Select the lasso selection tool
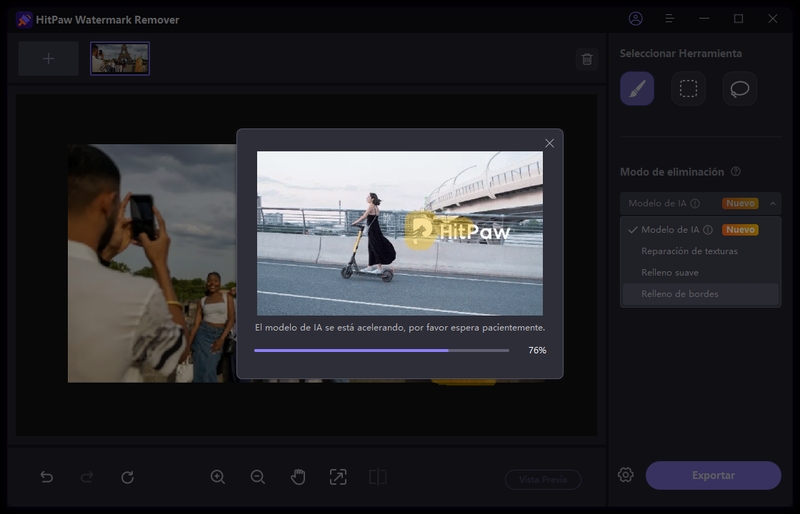The image size is (800, 514). (x=739, y=89)
